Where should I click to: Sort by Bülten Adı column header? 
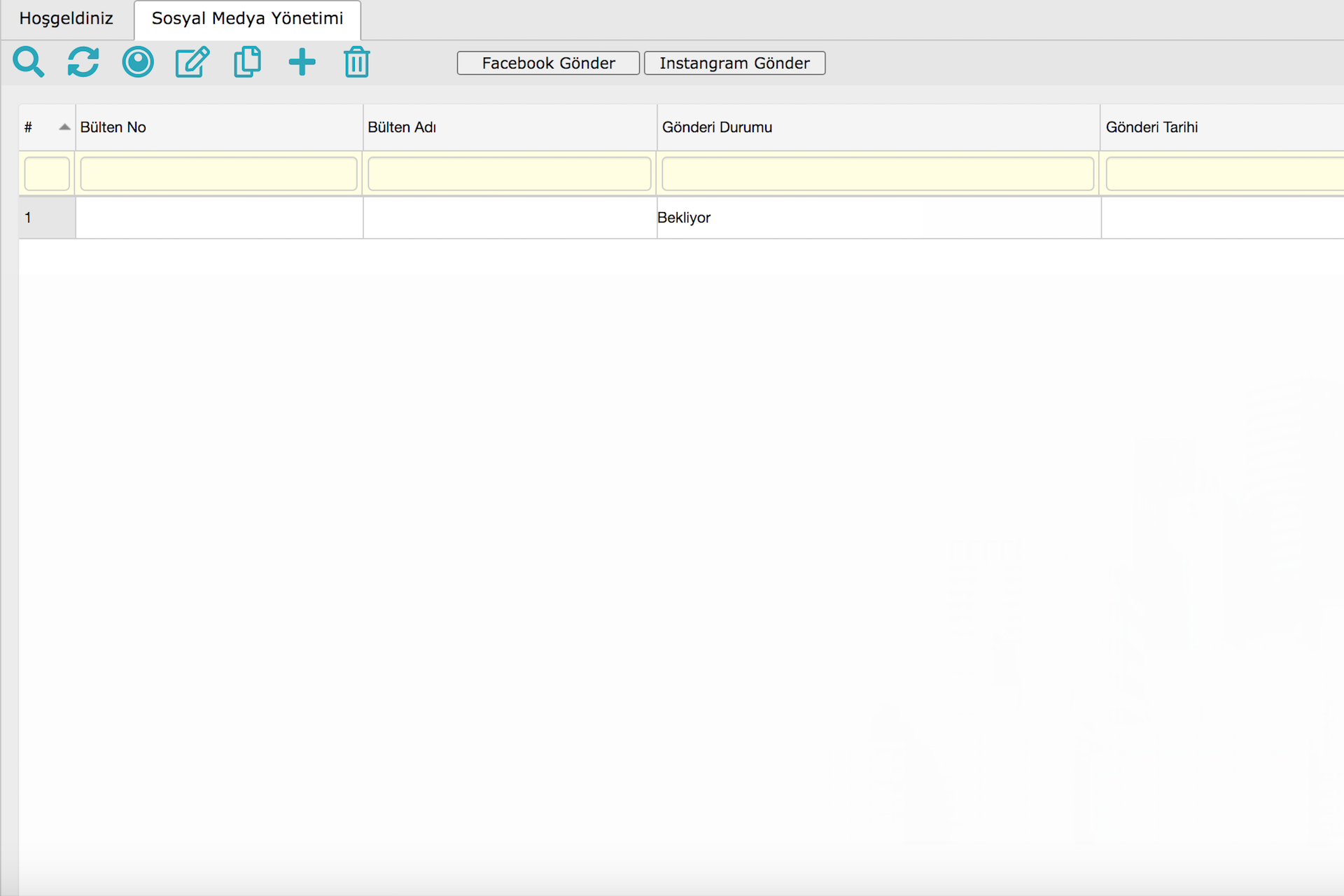click(x=402, y=127)
